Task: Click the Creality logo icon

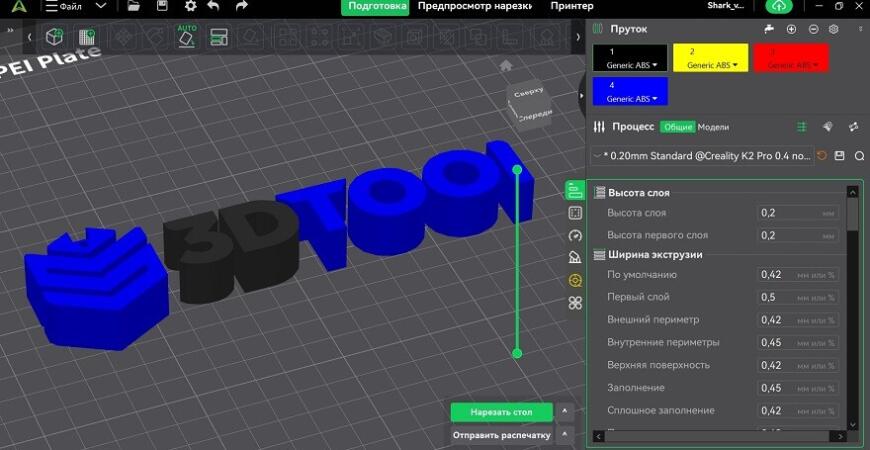Action: click(19, 6)
